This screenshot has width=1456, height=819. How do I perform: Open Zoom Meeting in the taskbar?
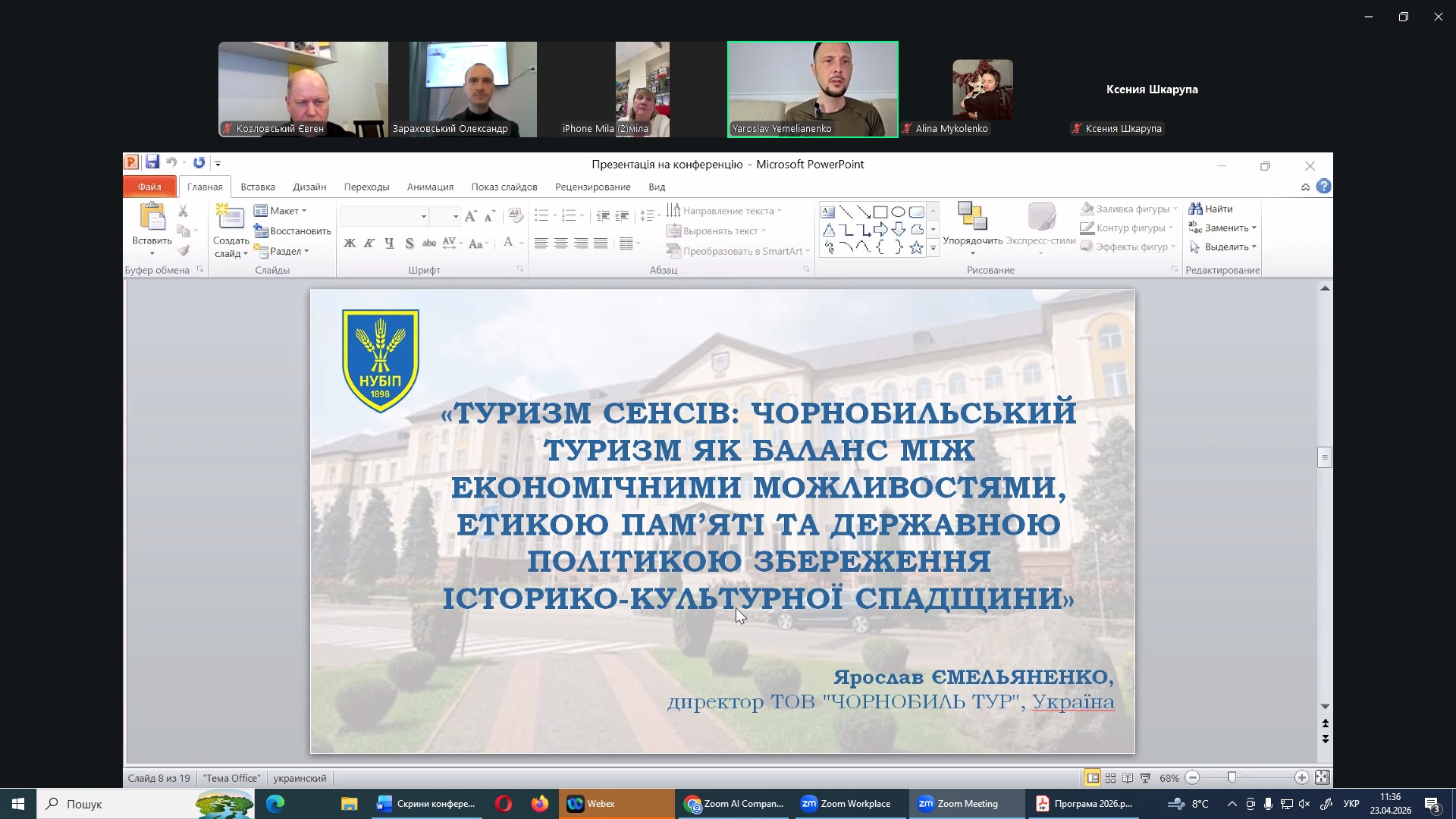(x=959, y=804)
